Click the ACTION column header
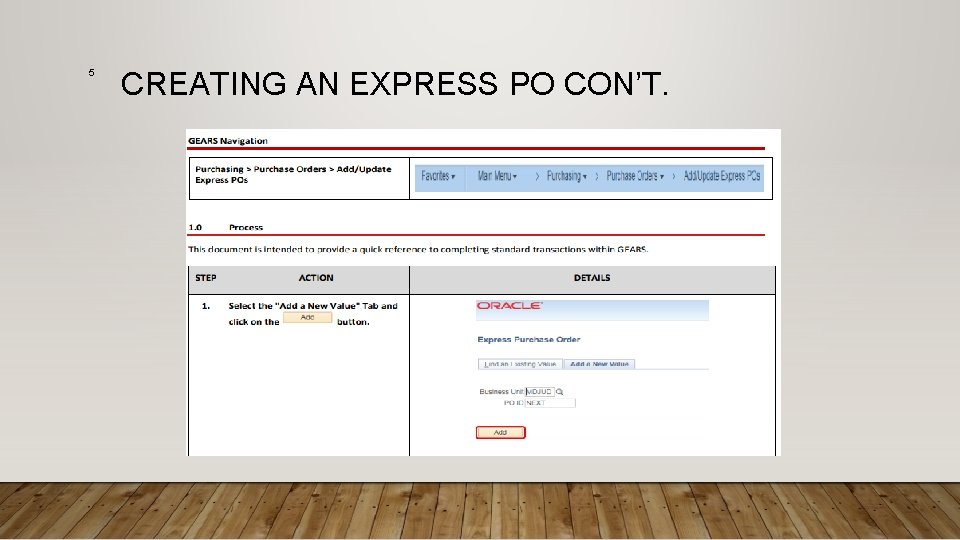960x540 pixels. [316, 278]
